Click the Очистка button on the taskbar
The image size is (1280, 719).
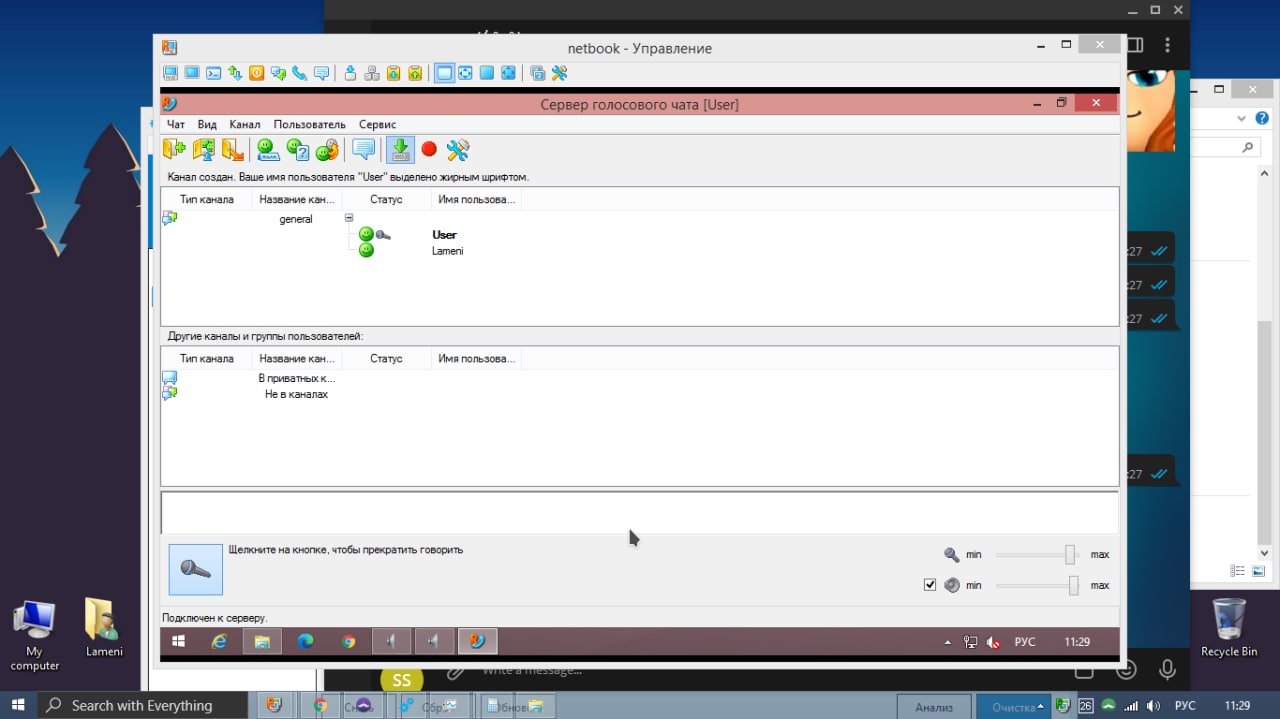[x=1013, y=707]
